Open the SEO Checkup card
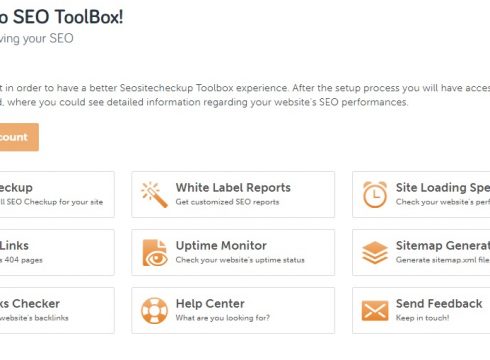490x360 pixels. [57, 195]
